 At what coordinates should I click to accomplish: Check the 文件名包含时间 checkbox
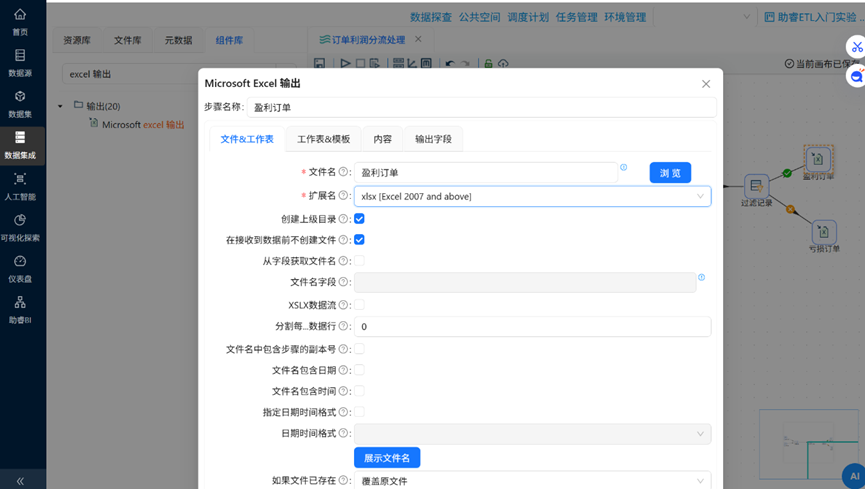click(x=359, y=391)
